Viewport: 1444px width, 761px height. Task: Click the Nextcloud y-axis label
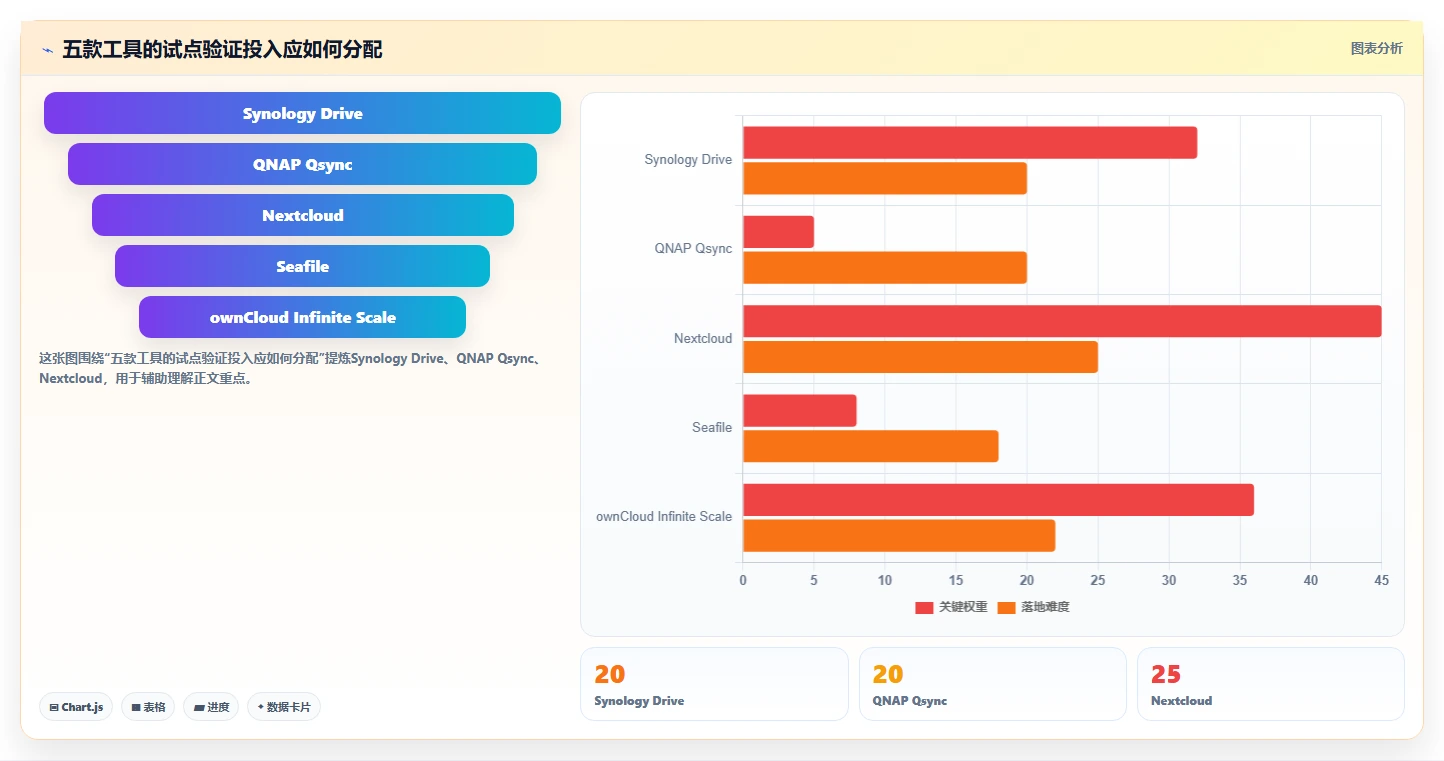[703, 338]
